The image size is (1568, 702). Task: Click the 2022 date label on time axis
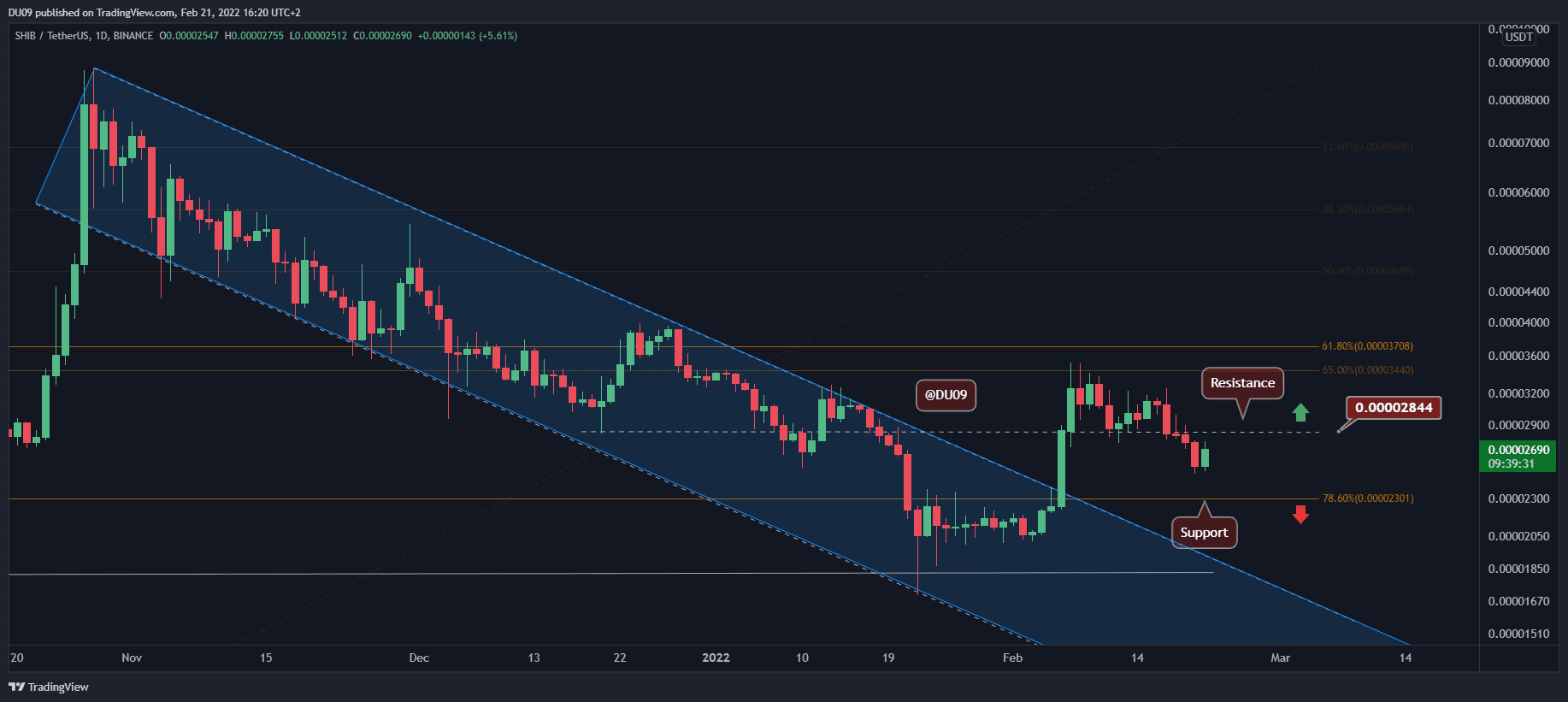point(716,658)
